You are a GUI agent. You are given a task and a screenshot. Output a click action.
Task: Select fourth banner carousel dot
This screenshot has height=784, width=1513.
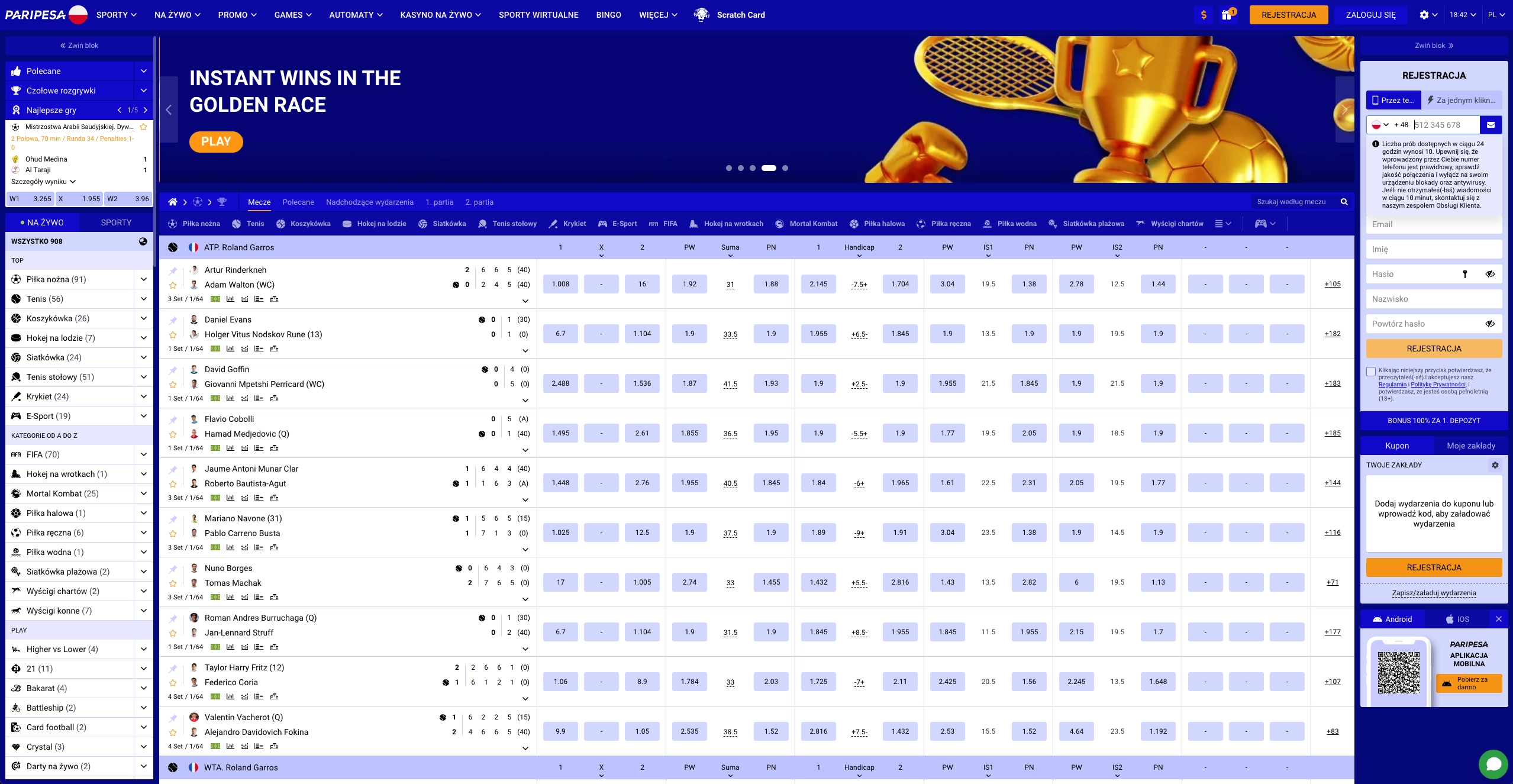click(769, 168)
